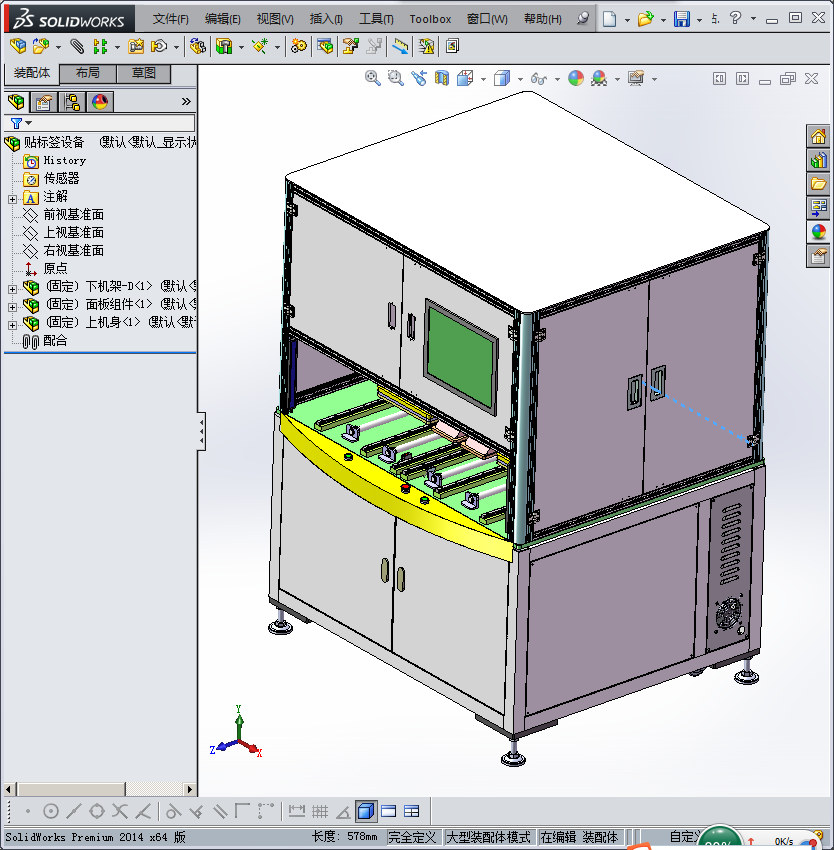Switch to the 布局 tab
The image size is (834, 850).
(87, 73)
